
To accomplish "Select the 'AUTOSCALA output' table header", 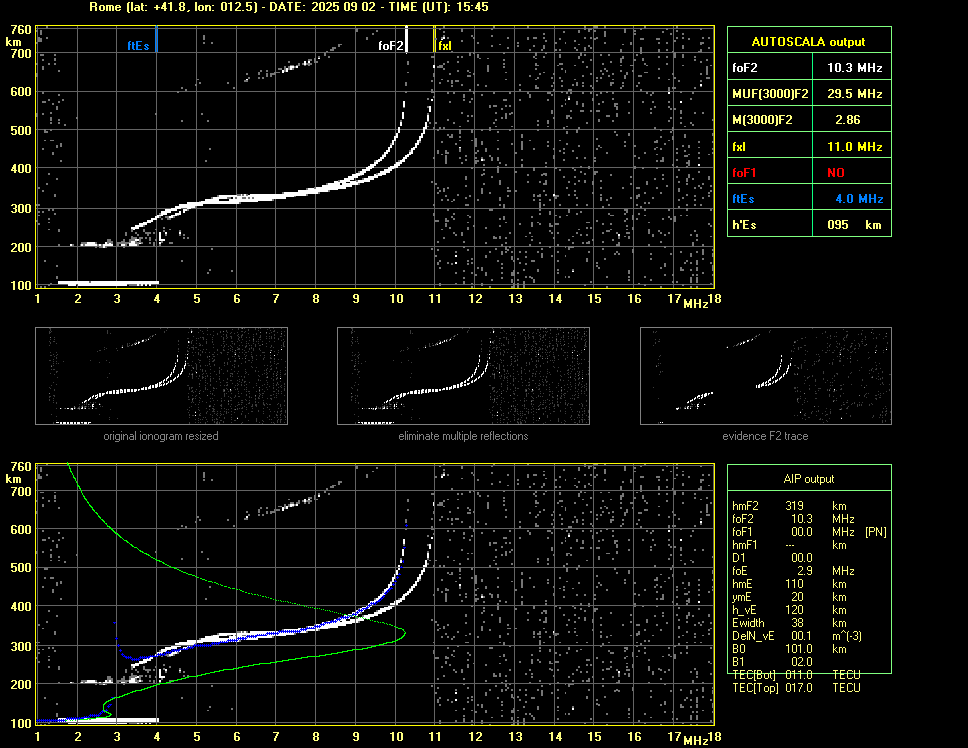I will pyautogui.click(x=809, y=42).
